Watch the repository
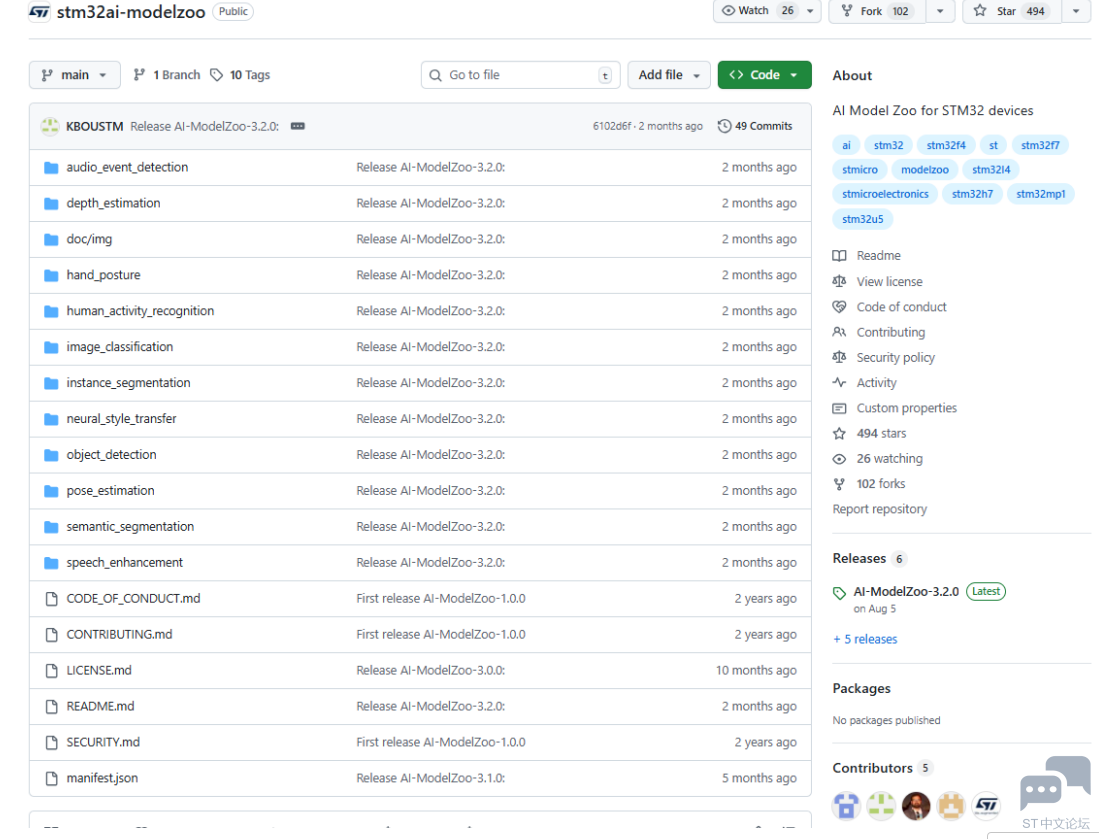The image size is (1099, 839). coord(758,11)
